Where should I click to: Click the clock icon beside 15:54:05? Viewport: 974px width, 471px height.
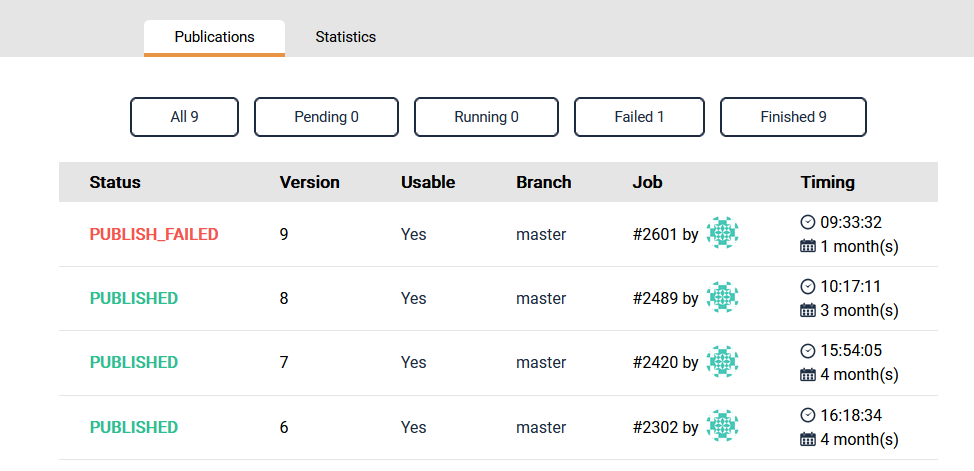coord(808,350)
